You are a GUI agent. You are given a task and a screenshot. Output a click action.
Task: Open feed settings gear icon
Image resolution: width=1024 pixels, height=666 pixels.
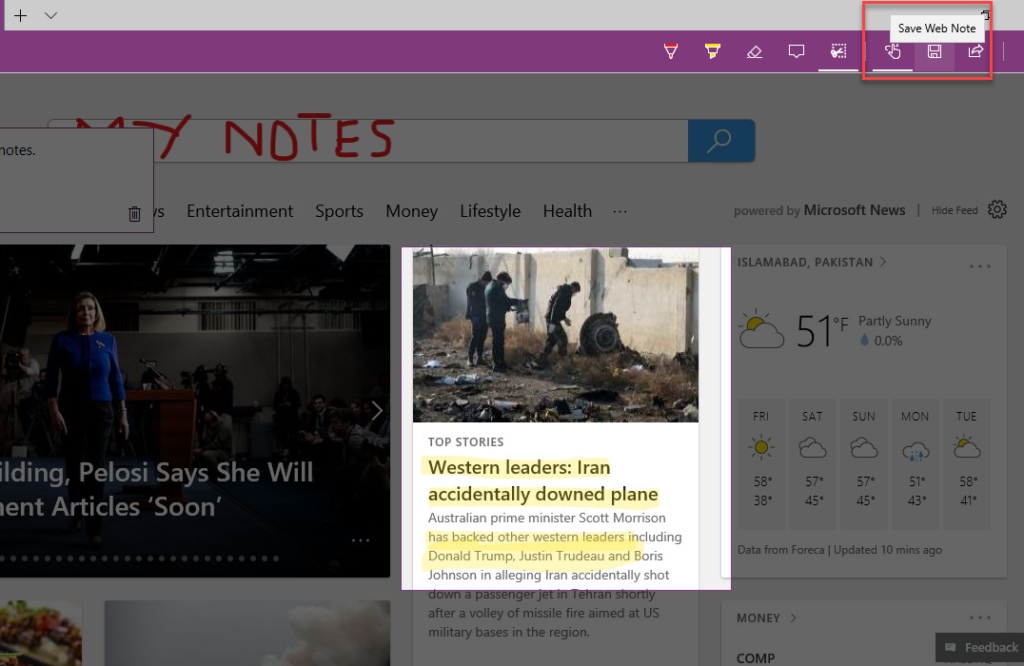pos(996,210)
